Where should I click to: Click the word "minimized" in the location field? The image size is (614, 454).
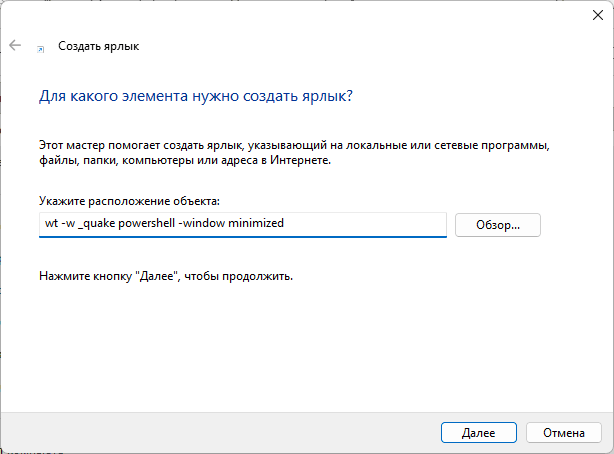click(256, 224)
